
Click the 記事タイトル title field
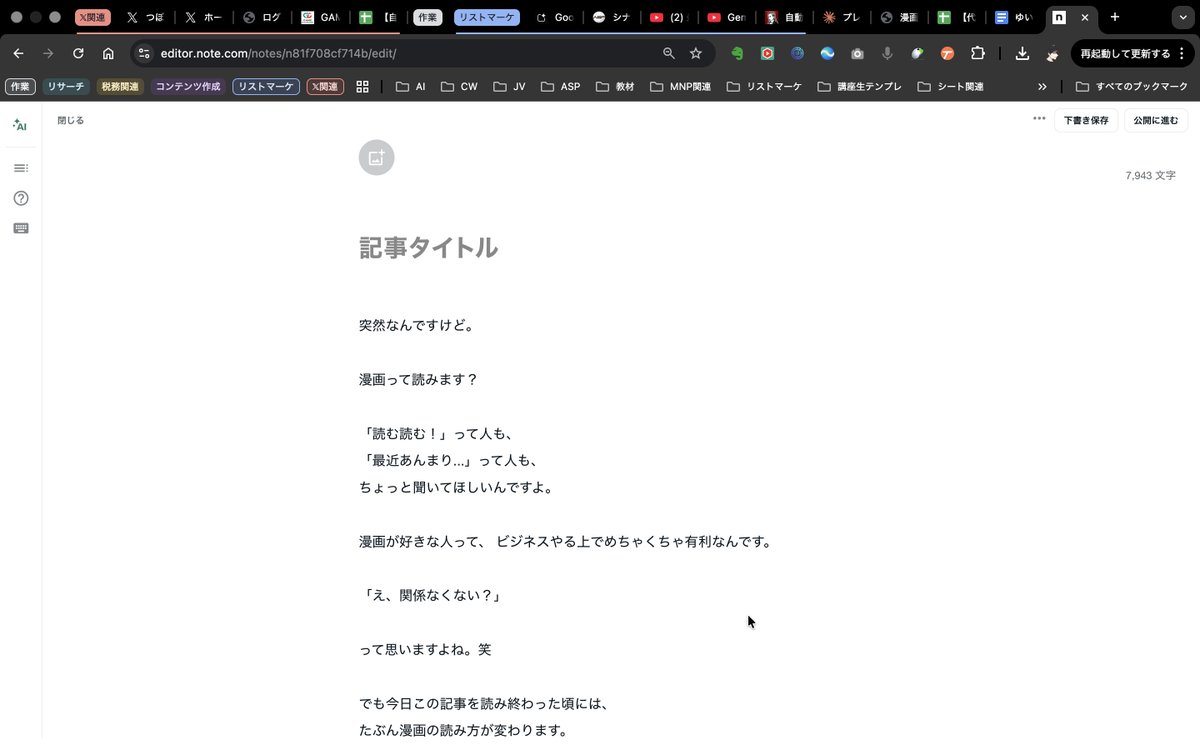point(428,248)
